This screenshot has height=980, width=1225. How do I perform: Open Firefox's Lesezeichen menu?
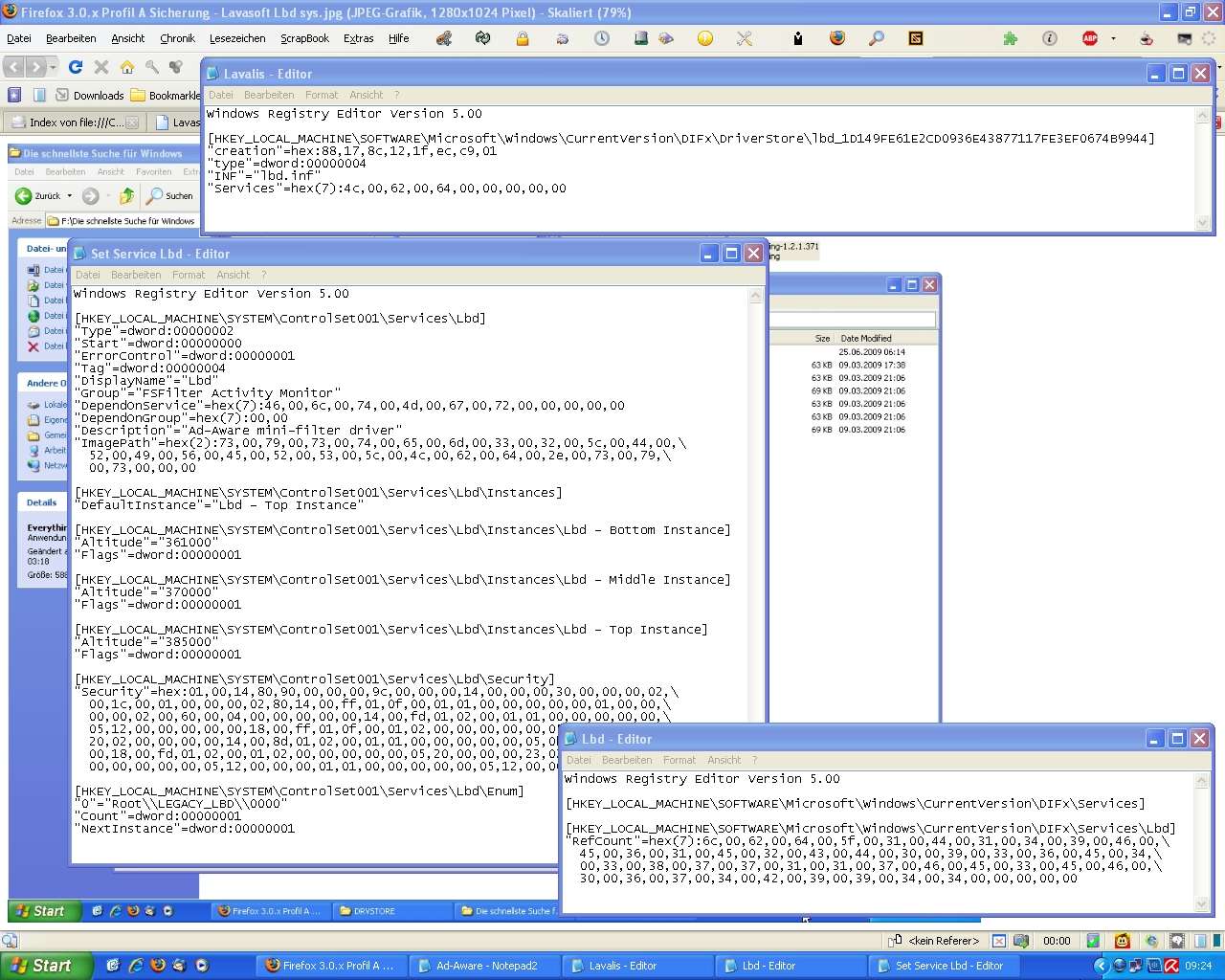[237, 38]
